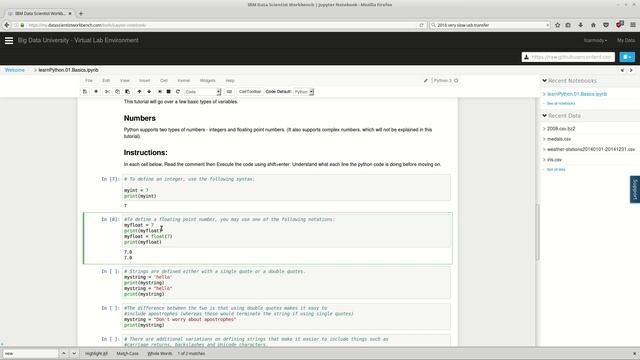Click the CellToolbar button

(250, 92)
